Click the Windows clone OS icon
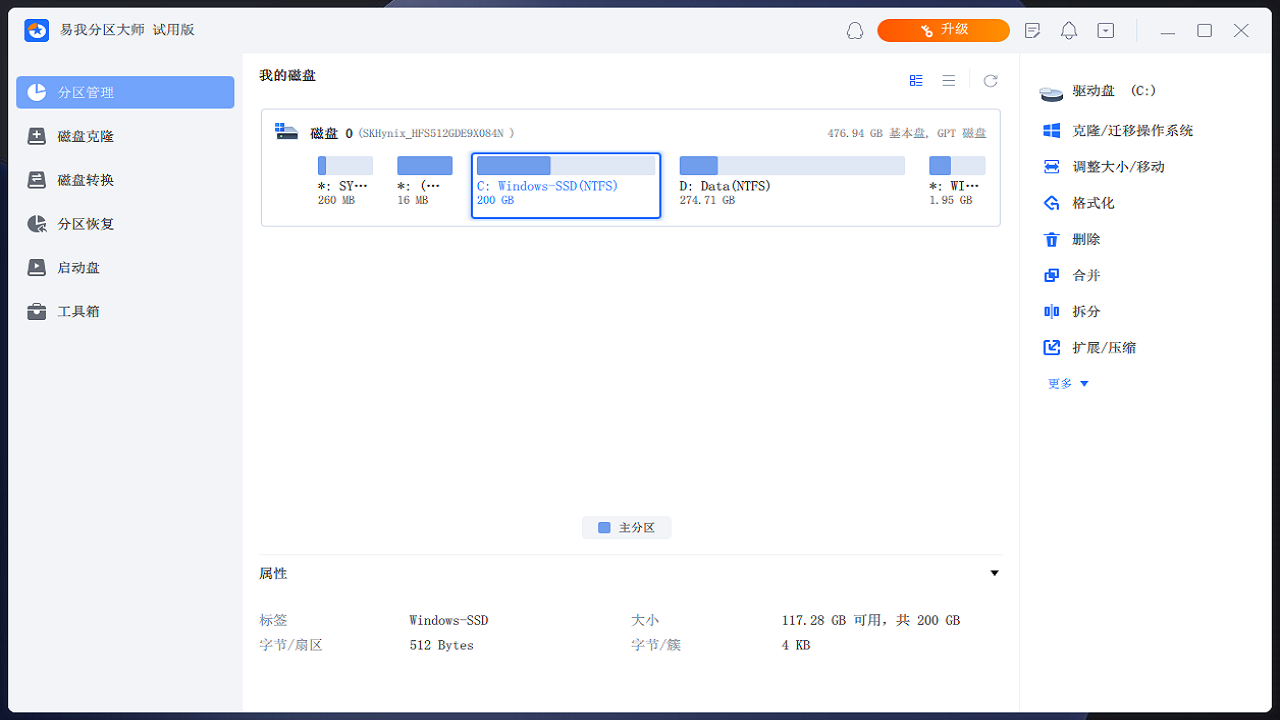The height and width of the screenshot is (720, 1280). pos(1051,131)
